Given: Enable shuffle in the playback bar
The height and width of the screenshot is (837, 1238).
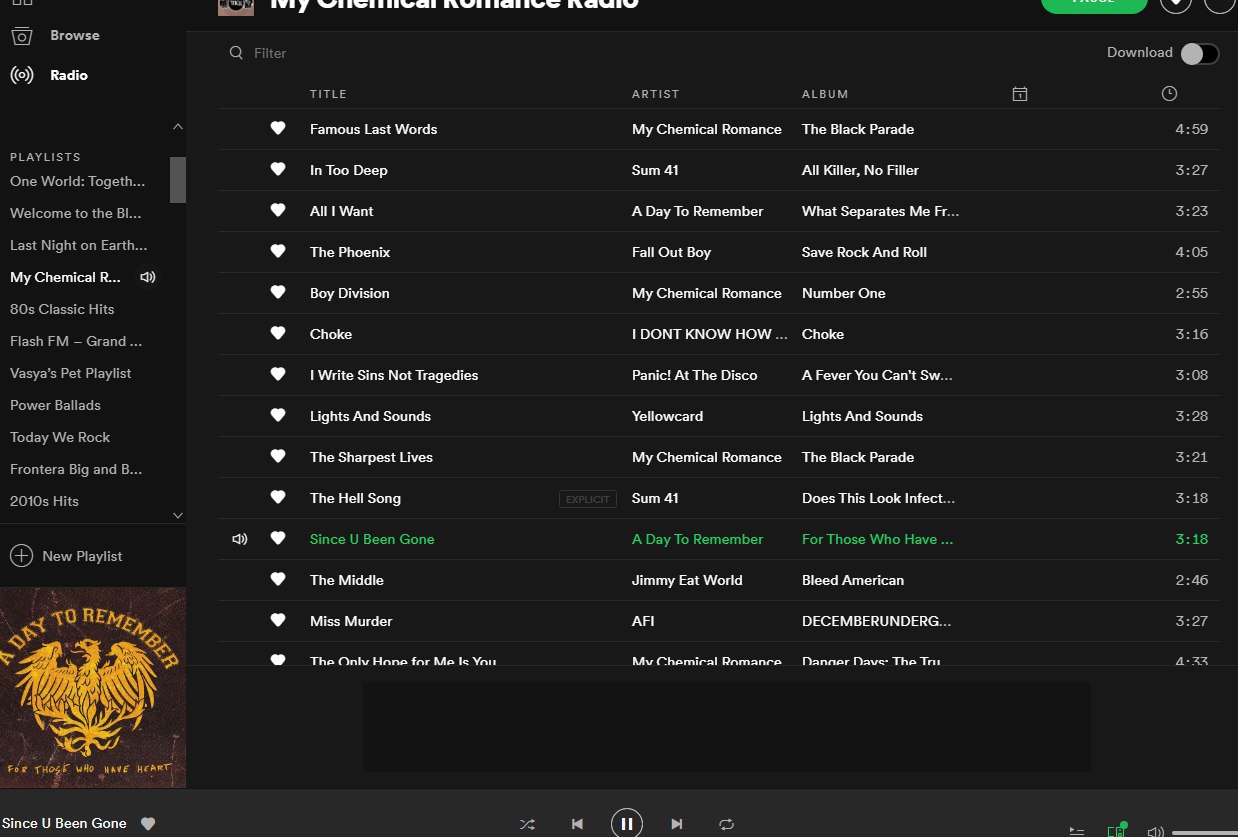Looking at the screenshot, I should tap(527, 824).
